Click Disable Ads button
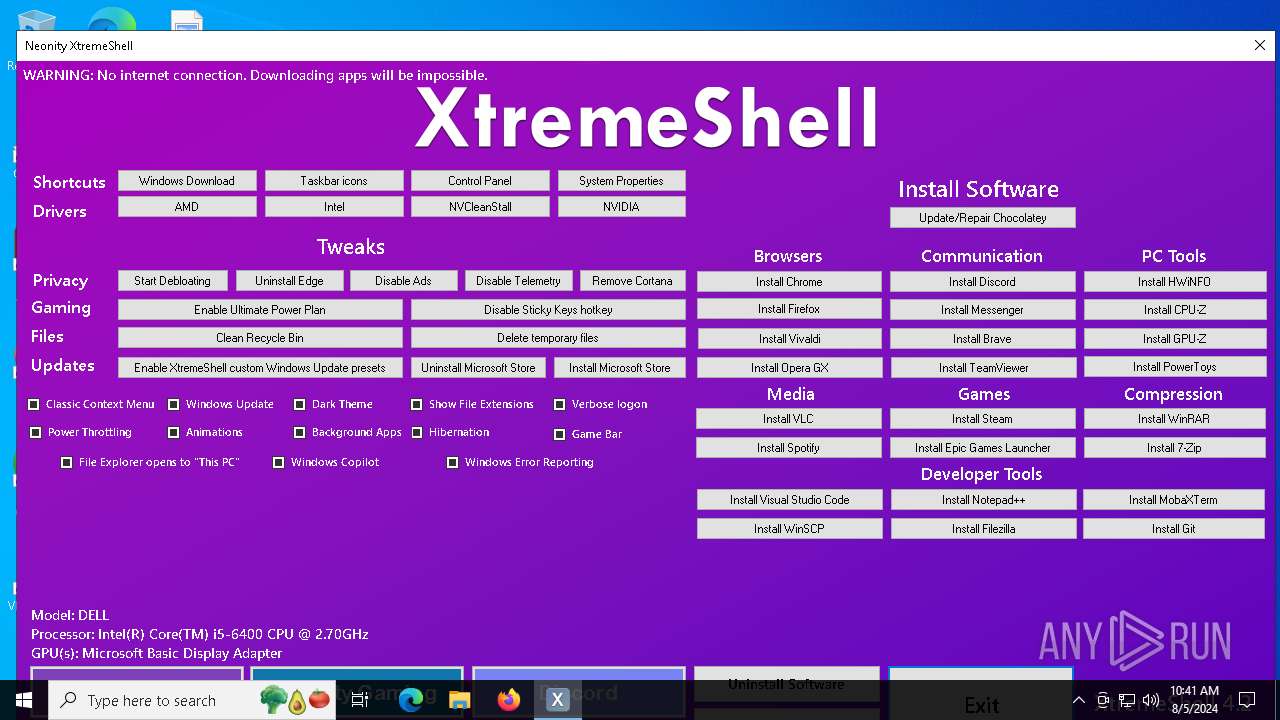Screen dimensions: 1280x720 pos(403,281)
